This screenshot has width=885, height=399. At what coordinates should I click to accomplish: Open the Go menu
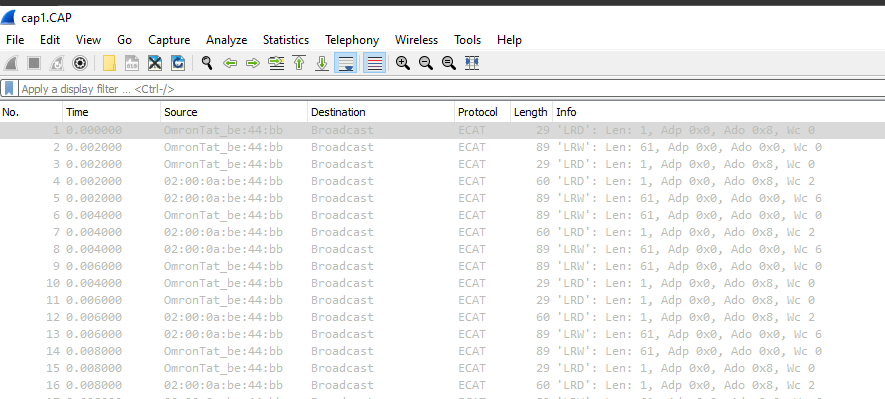pos(124,40)
